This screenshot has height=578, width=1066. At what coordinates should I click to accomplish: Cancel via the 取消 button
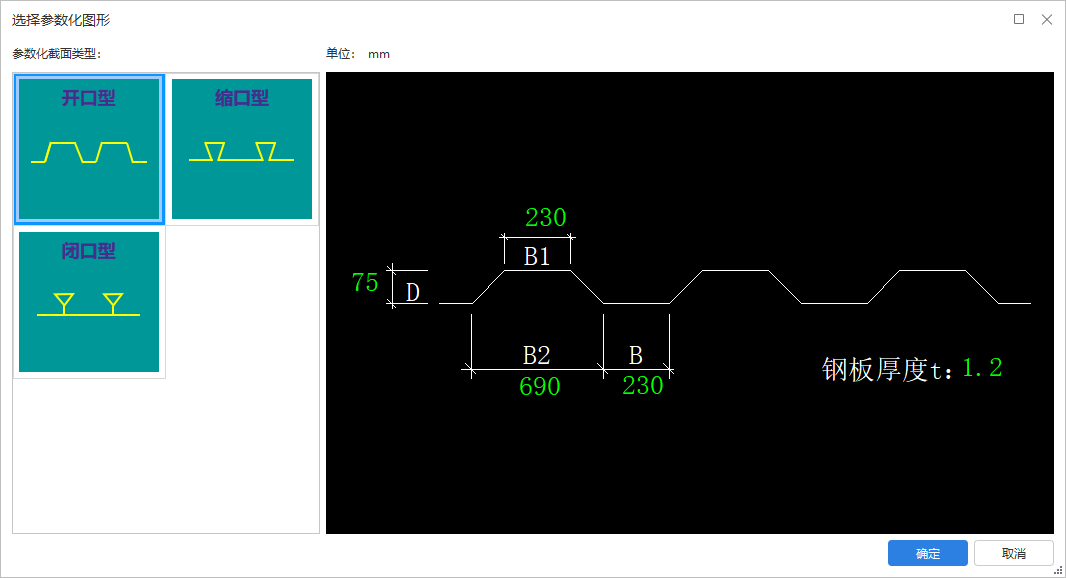click(1014, 554)
